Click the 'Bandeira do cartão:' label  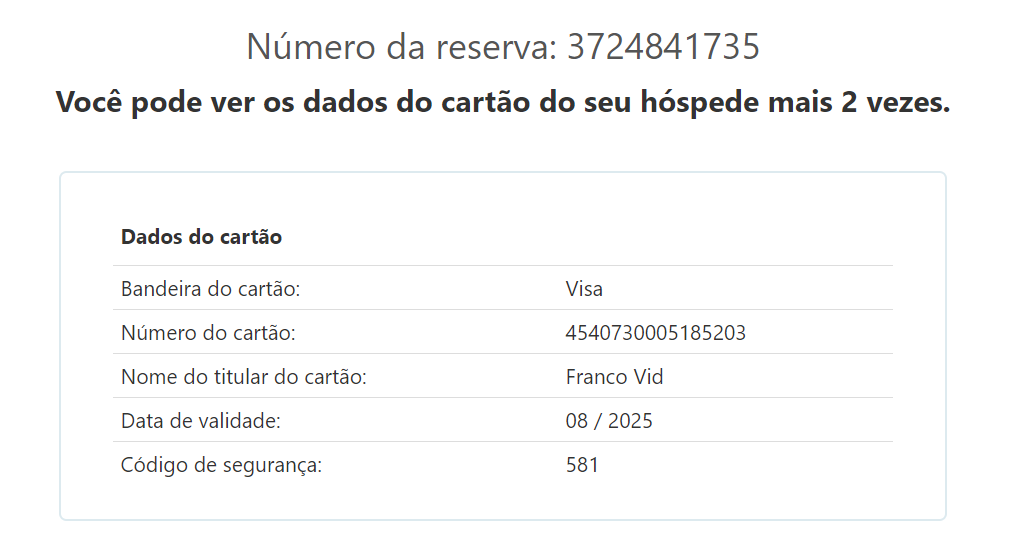click(x=210, y=289)
